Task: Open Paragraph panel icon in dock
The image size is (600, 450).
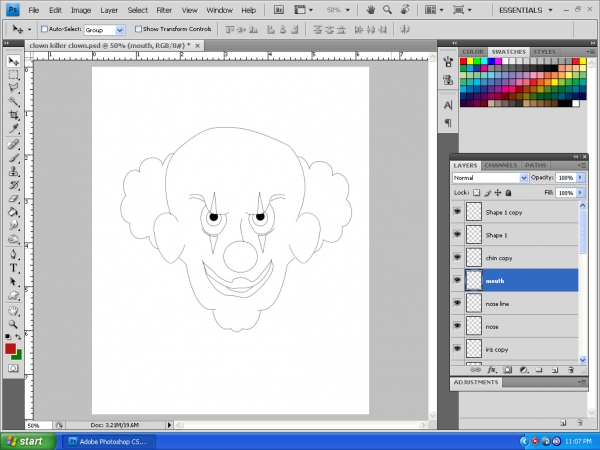Action: pos(448,123)
